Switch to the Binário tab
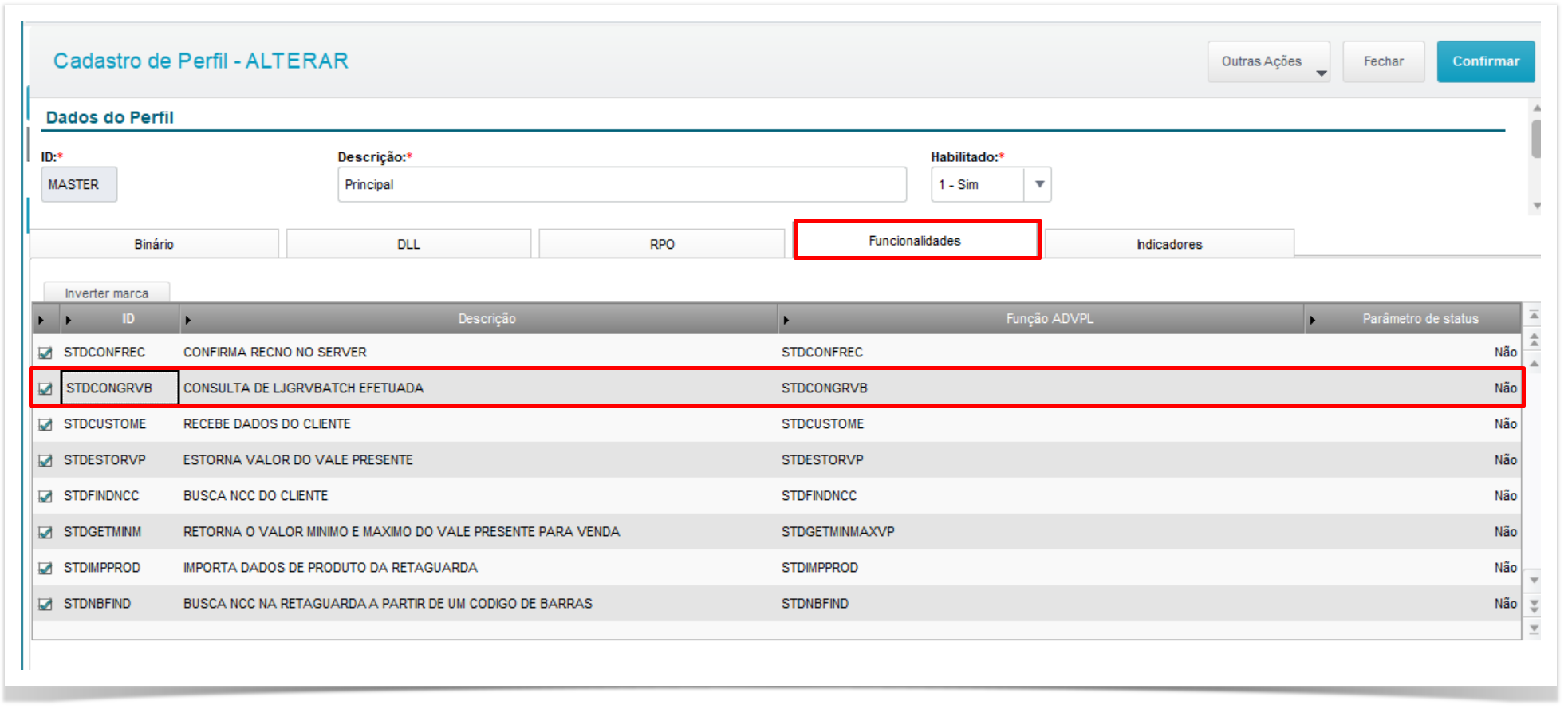 tap(154, 244)
